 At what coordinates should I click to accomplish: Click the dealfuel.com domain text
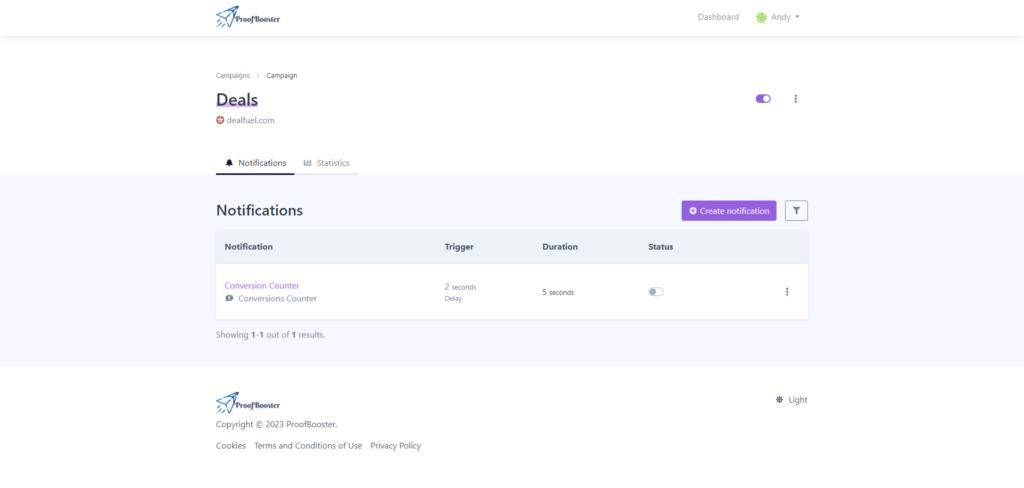tap(250, 120)
